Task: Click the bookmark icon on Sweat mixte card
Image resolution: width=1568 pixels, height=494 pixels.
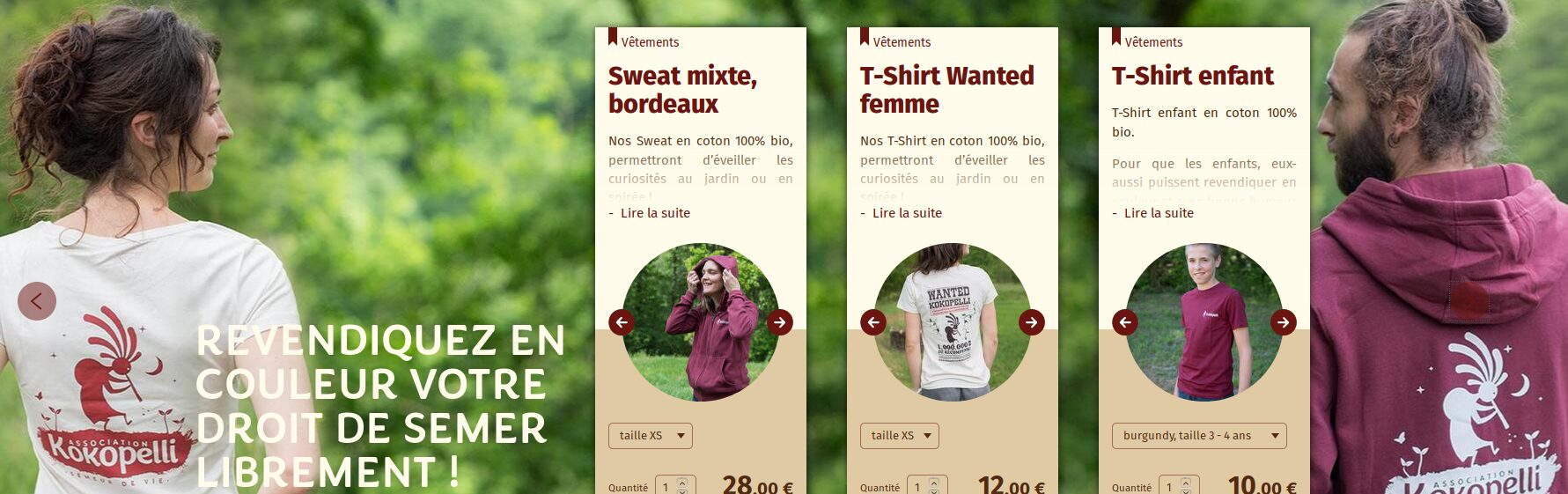Action: pyautogui.click(x=613, y=36)
